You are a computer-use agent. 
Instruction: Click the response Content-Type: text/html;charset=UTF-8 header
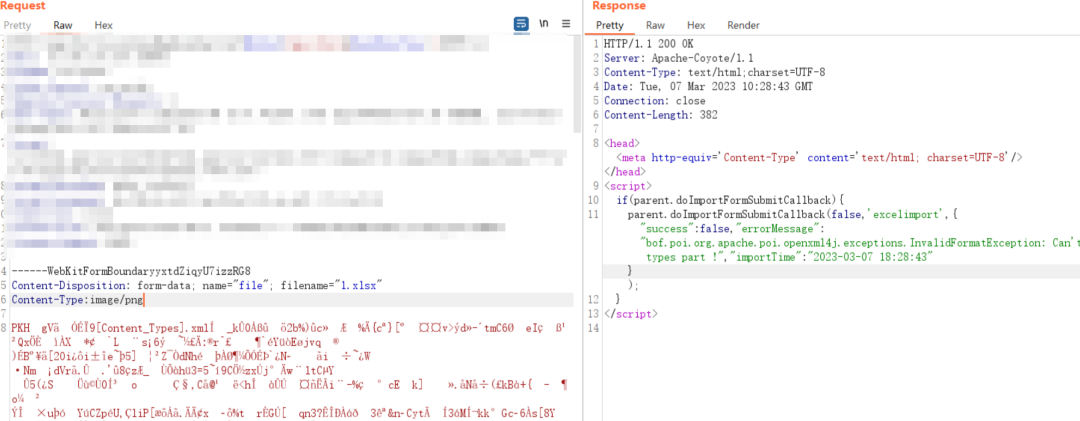click(714, 72)
